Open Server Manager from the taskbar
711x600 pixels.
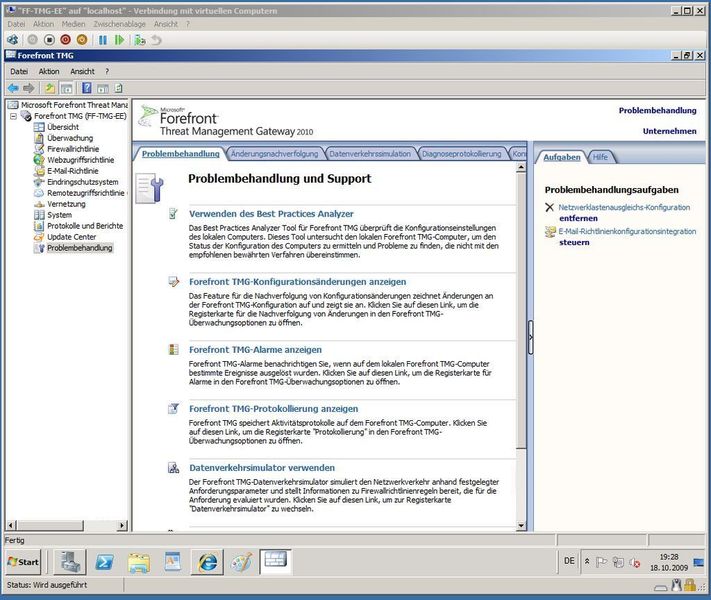pos(70,562)
